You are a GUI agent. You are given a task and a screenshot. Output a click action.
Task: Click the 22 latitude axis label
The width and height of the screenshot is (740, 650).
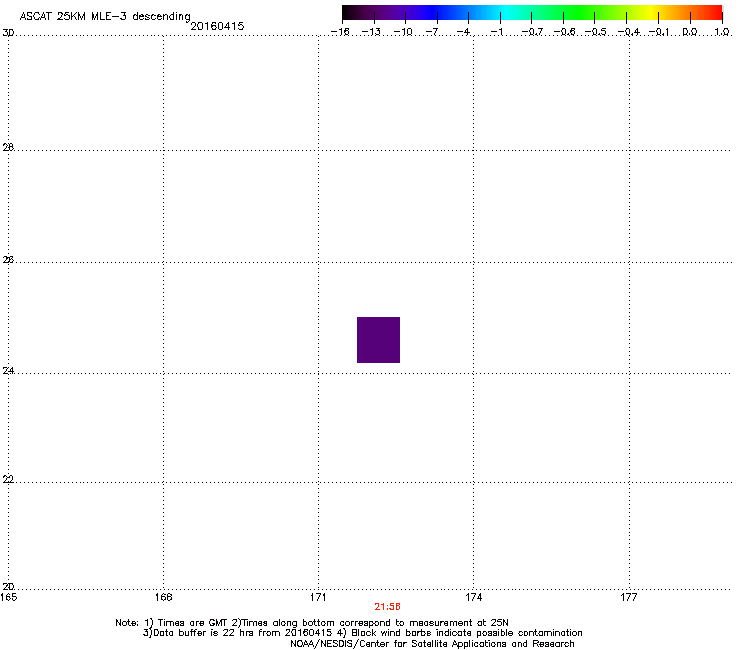[8, 479]
